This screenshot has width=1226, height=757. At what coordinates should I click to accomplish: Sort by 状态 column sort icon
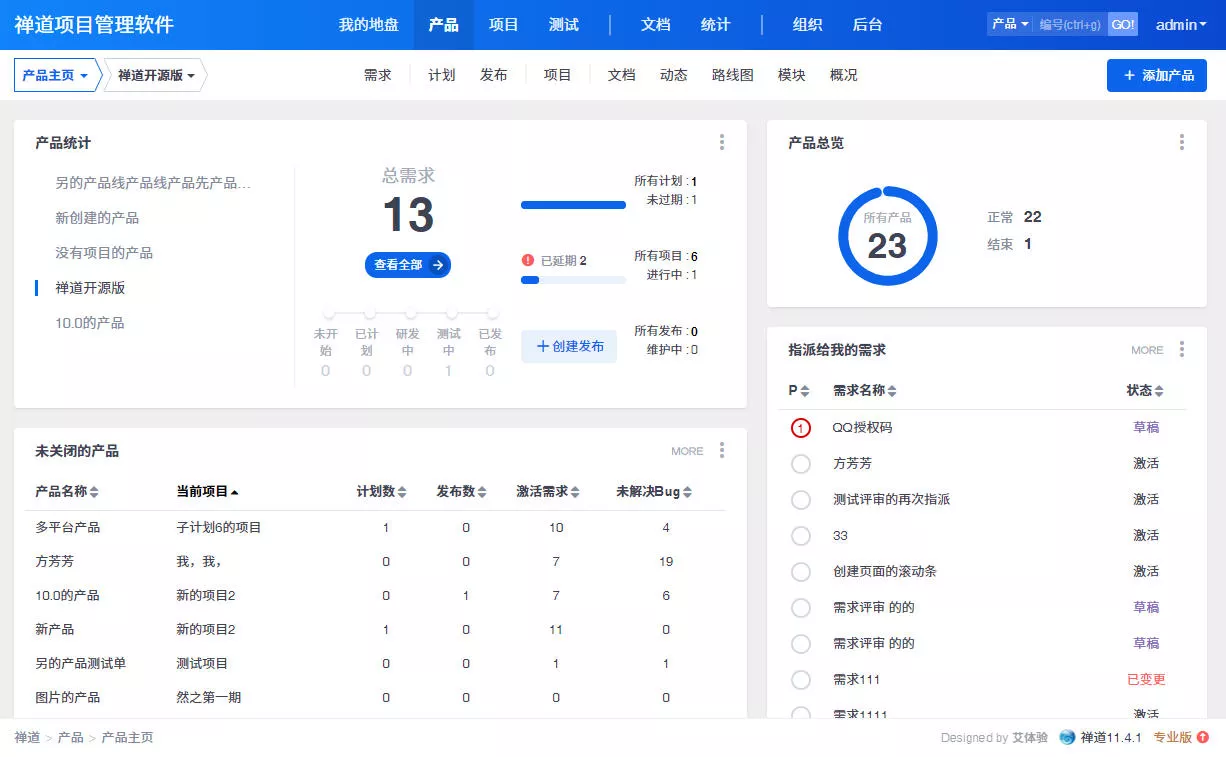(x=1159, y=391)
